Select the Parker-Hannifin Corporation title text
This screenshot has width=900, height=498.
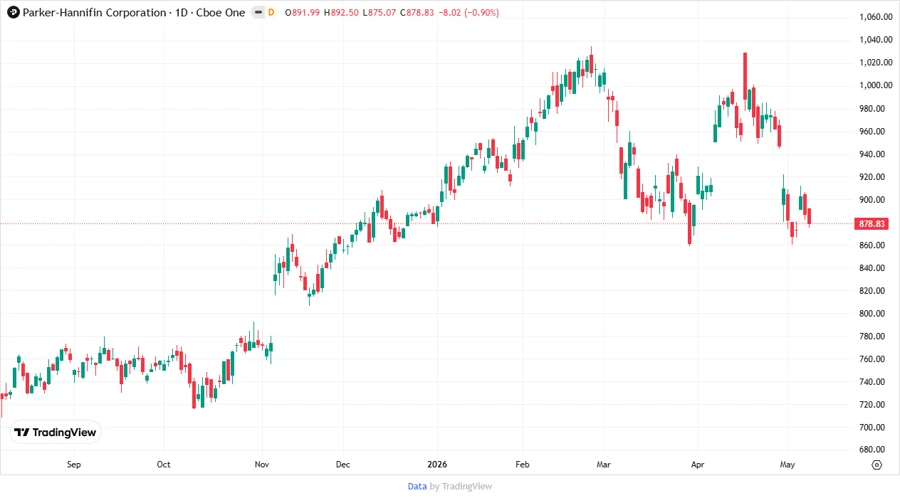pyautogui.click(x=94, y=12)
